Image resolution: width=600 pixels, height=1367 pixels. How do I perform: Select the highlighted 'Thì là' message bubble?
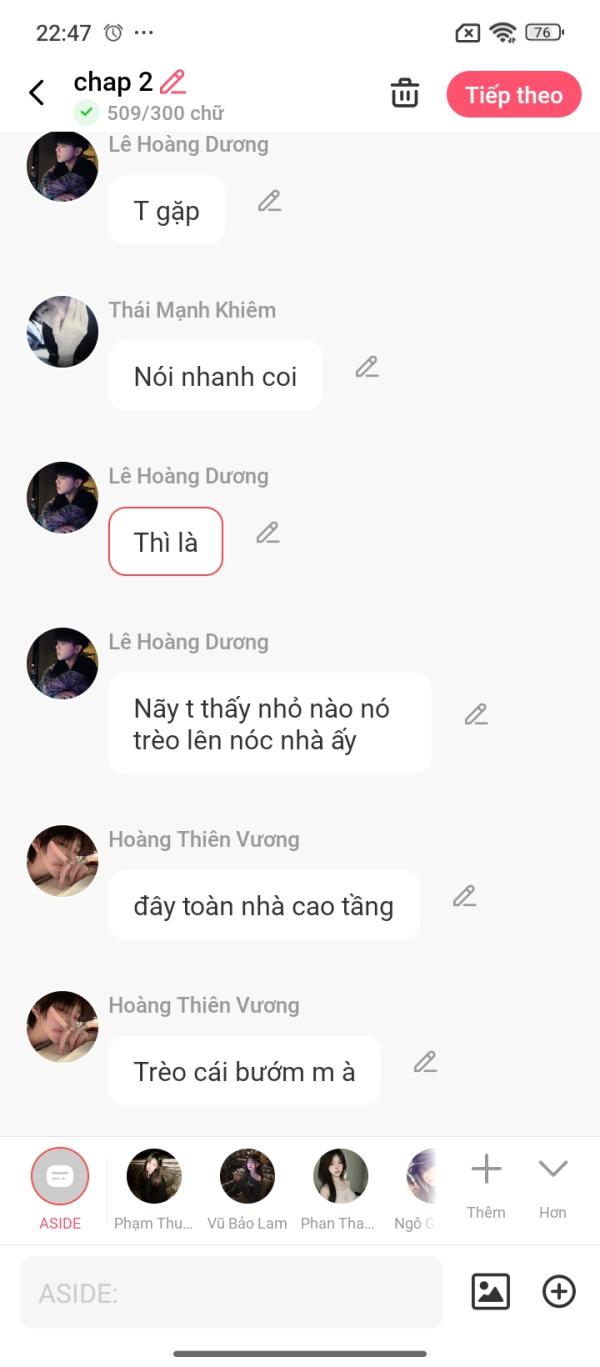click(166, 542)
